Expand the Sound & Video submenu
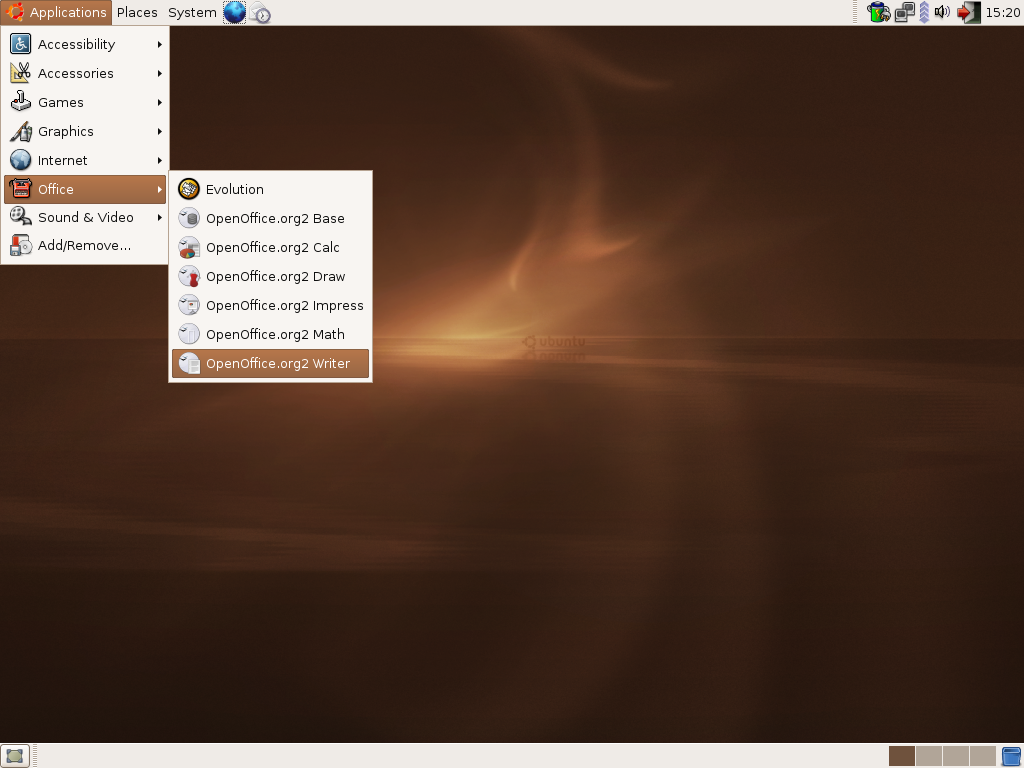Screen dimensions: 1024x768 click(x=85, y=218)
